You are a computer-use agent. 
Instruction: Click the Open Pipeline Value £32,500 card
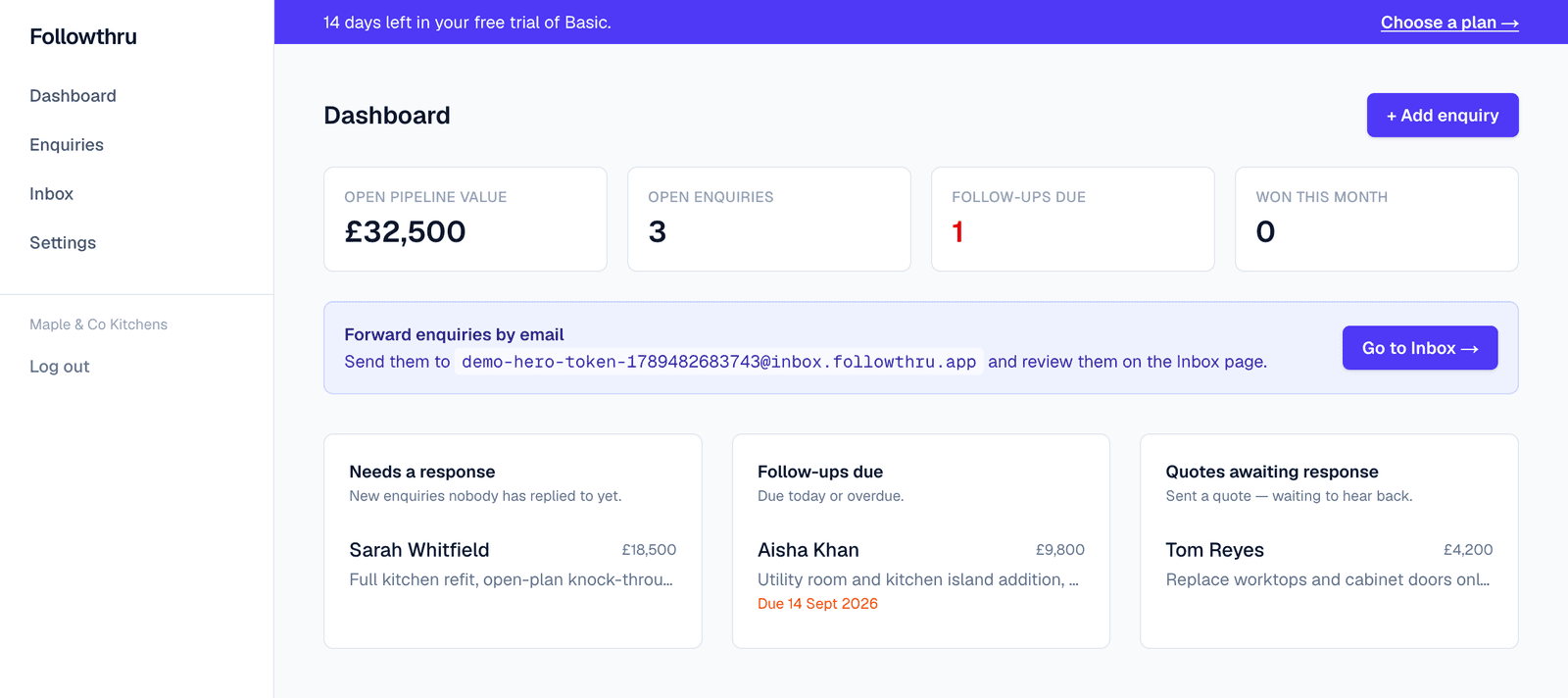465,219
